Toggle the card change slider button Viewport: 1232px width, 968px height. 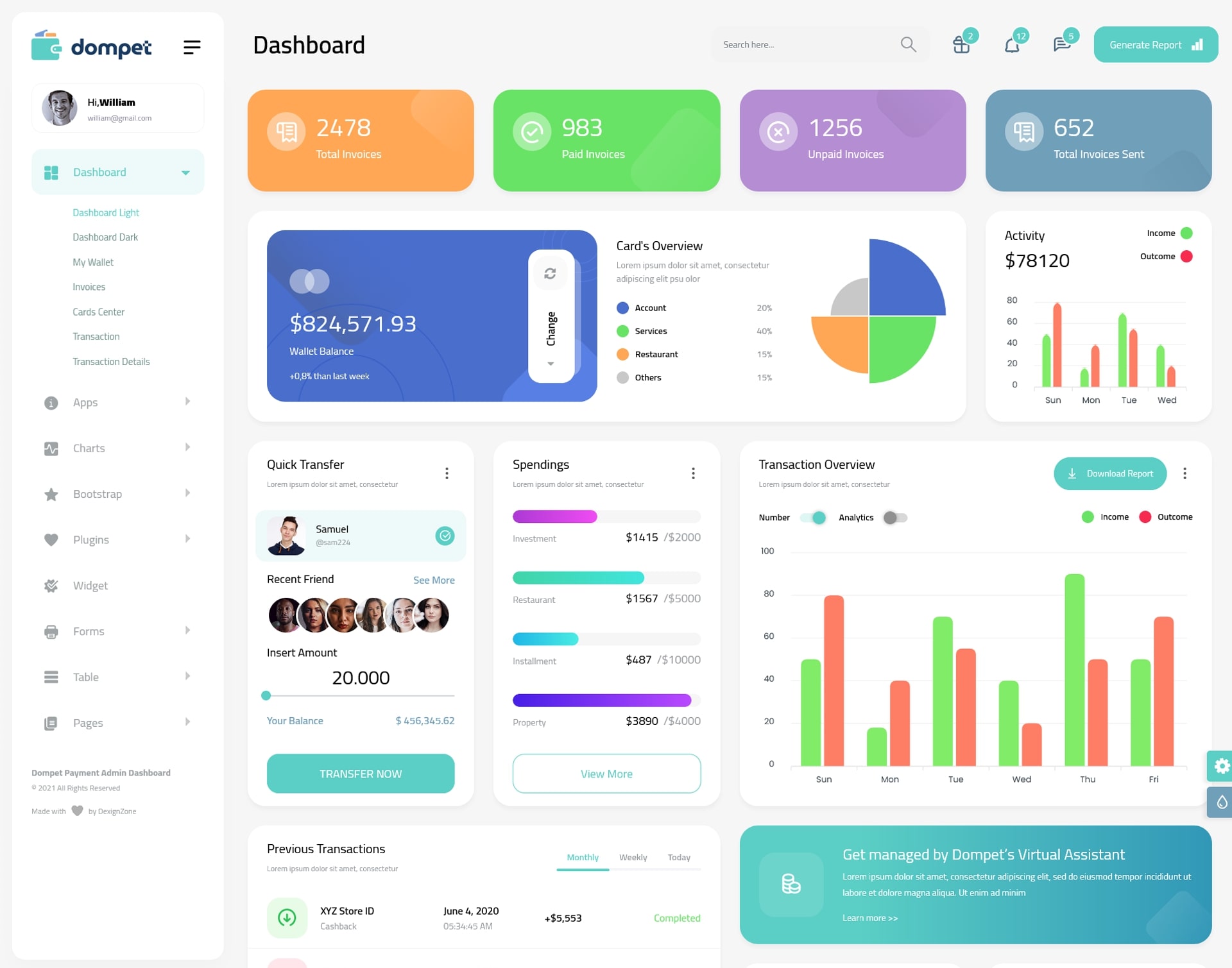coord(550,313)
